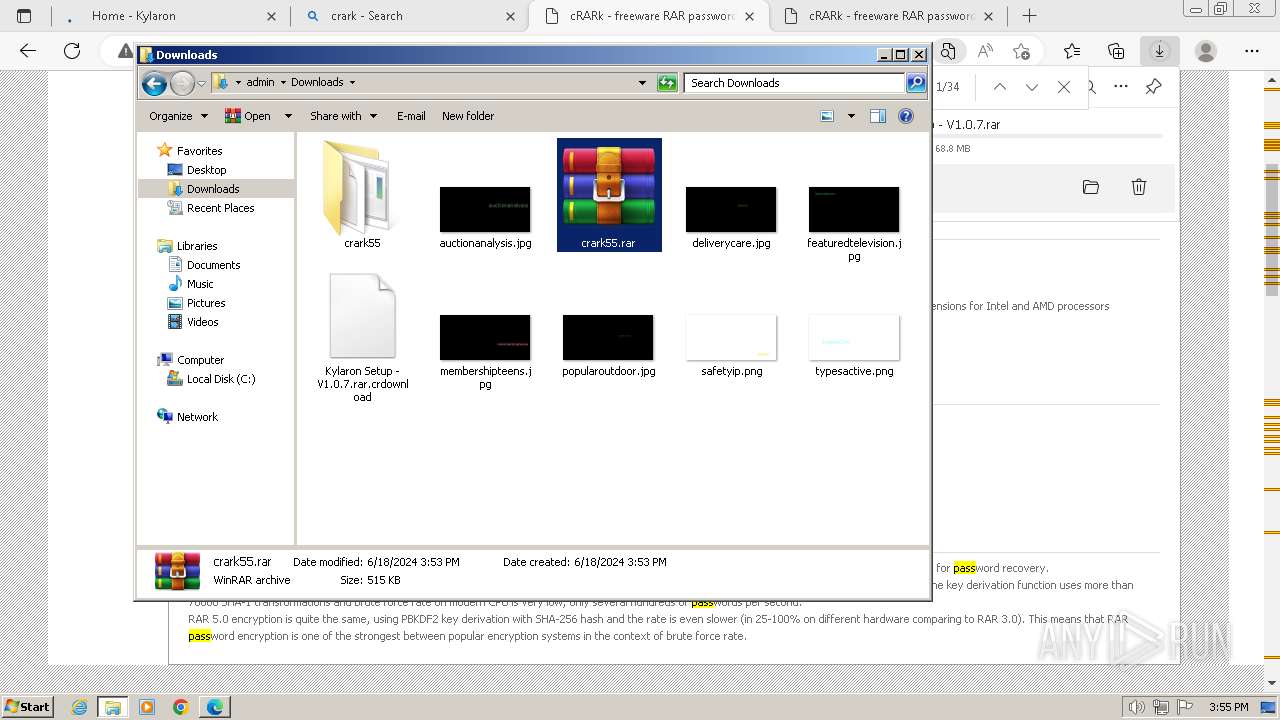Expand the Open button dropdown arrow
Screen dimensions: 1280x720
coord(288,116)
